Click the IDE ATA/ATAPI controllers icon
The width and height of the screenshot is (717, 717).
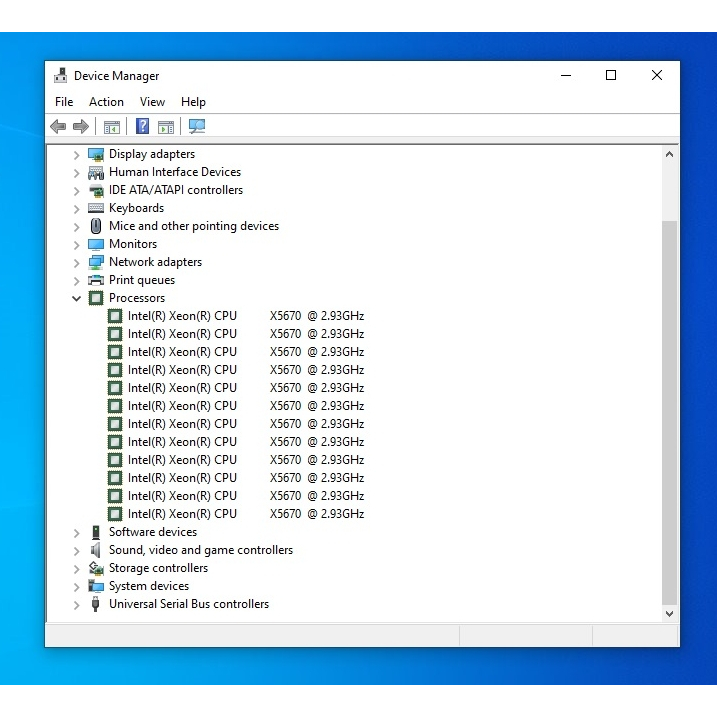tap(96, 190)
